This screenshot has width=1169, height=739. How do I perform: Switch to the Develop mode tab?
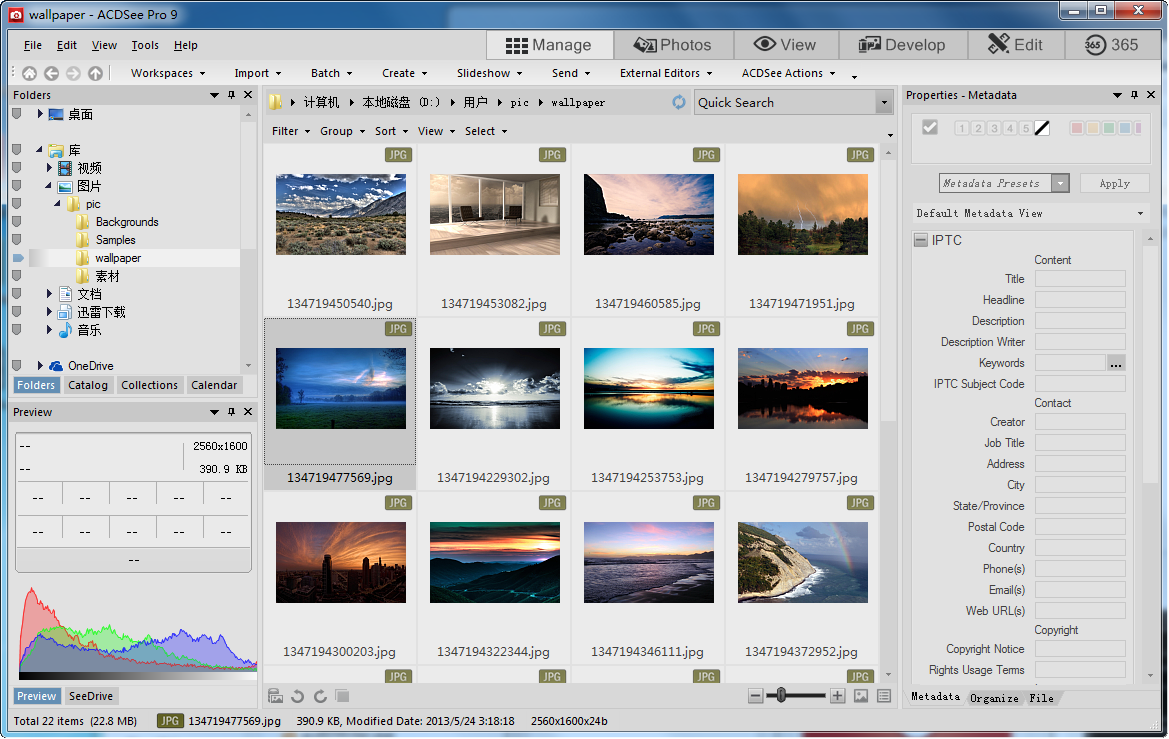tap(902, 45)
